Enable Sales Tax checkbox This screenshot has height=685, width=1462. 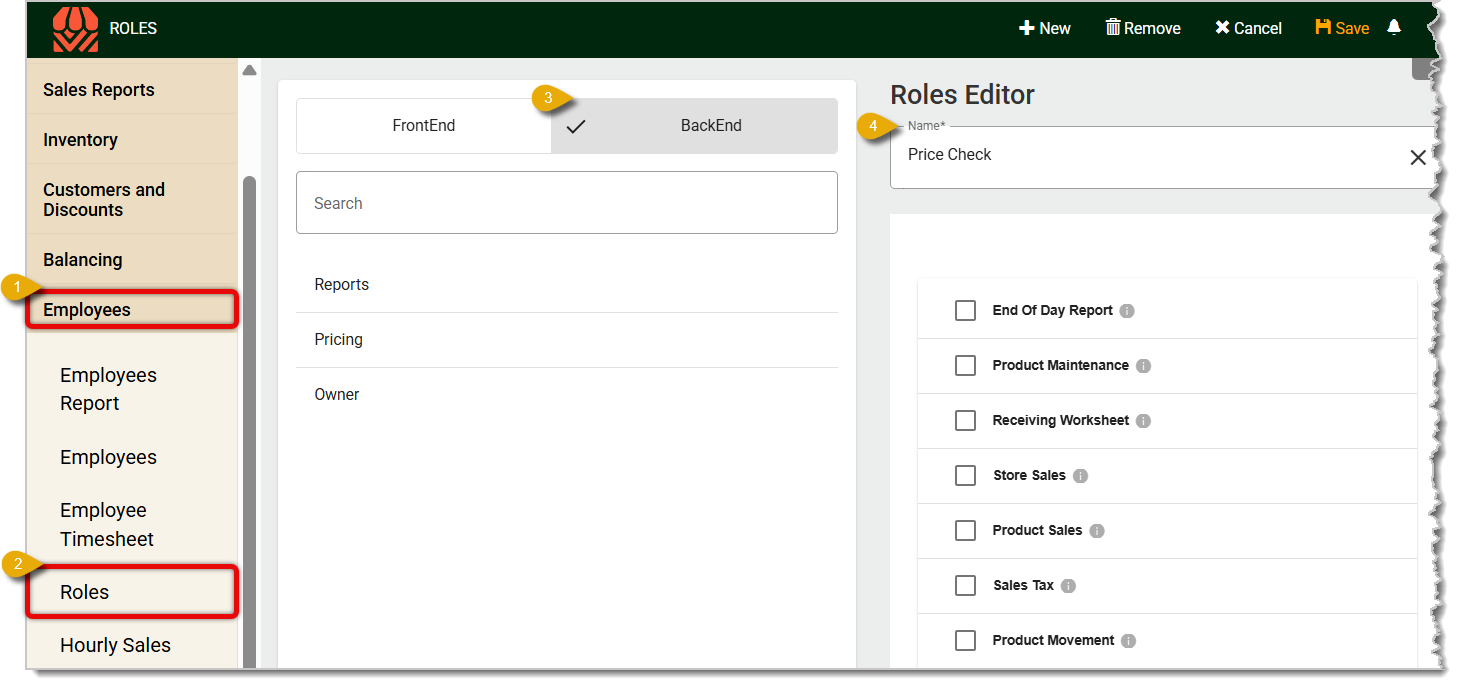click(965, 586)
